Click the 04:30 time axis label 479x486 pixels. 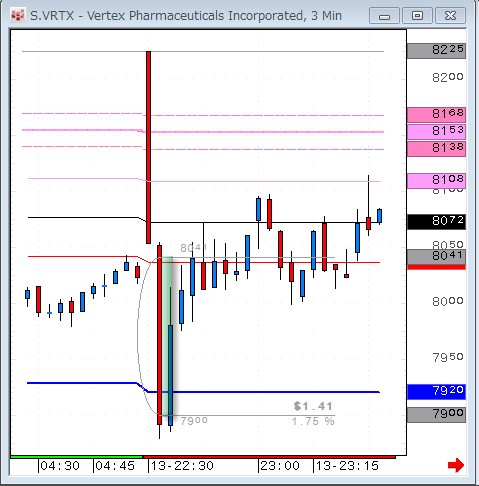(x=60, y=466)
